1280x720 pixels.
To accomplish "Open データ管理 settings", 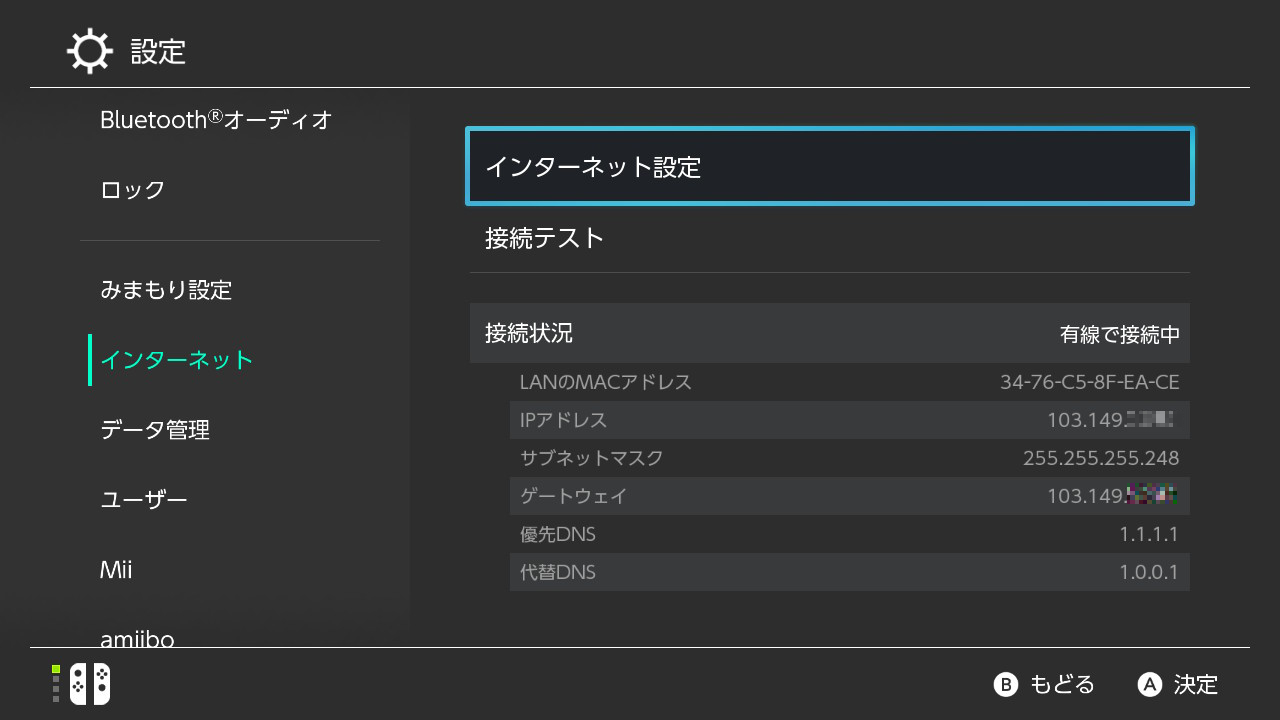I will [155, 430].
